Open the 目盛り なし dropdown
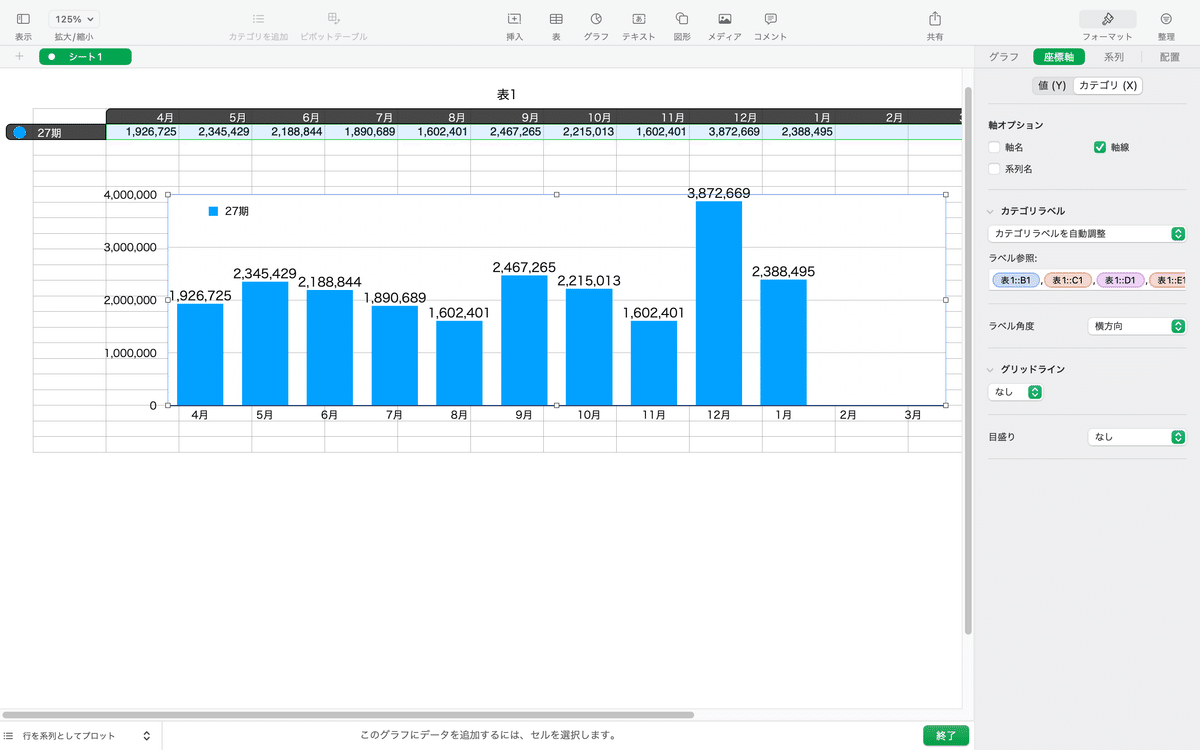This screenshot has height=750, width=1200. 1136,437
